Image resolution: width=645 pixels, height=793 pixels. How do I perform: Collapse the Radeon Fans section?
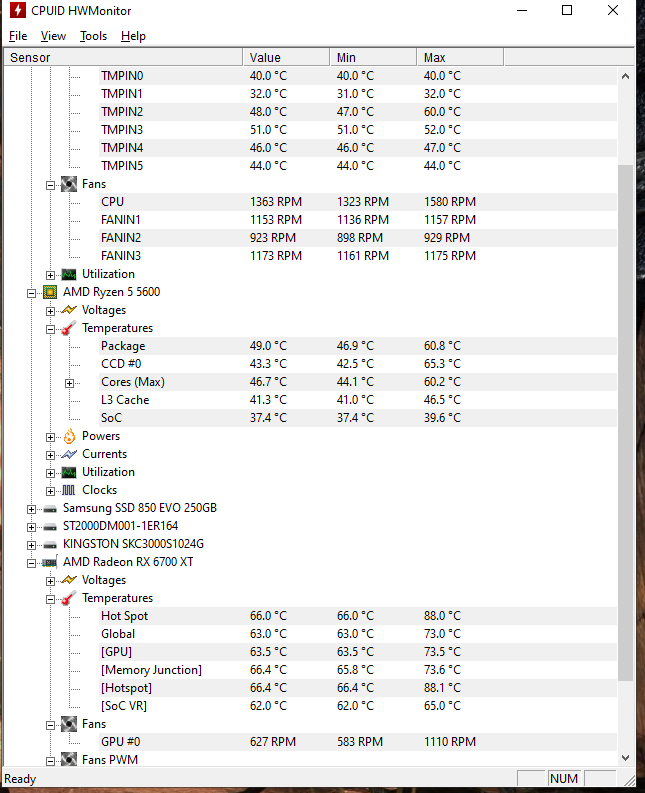(50, 725)
